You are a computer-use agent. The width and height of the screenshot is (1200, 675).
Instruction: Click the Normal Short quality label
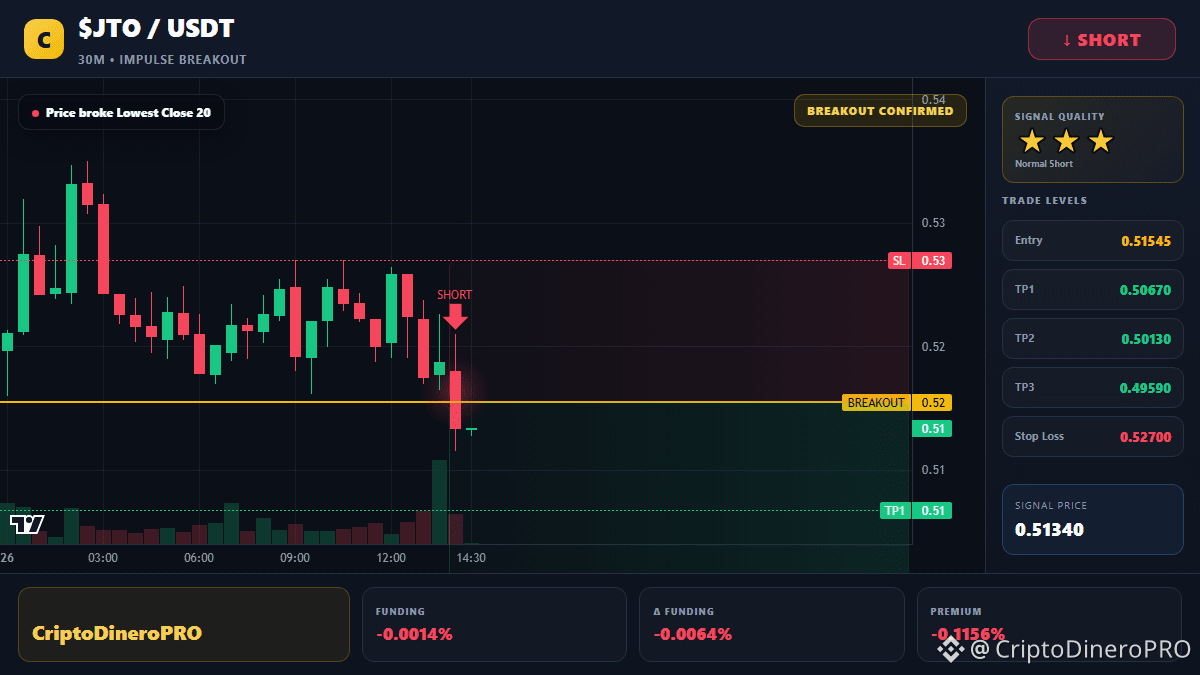(1044, 164)
